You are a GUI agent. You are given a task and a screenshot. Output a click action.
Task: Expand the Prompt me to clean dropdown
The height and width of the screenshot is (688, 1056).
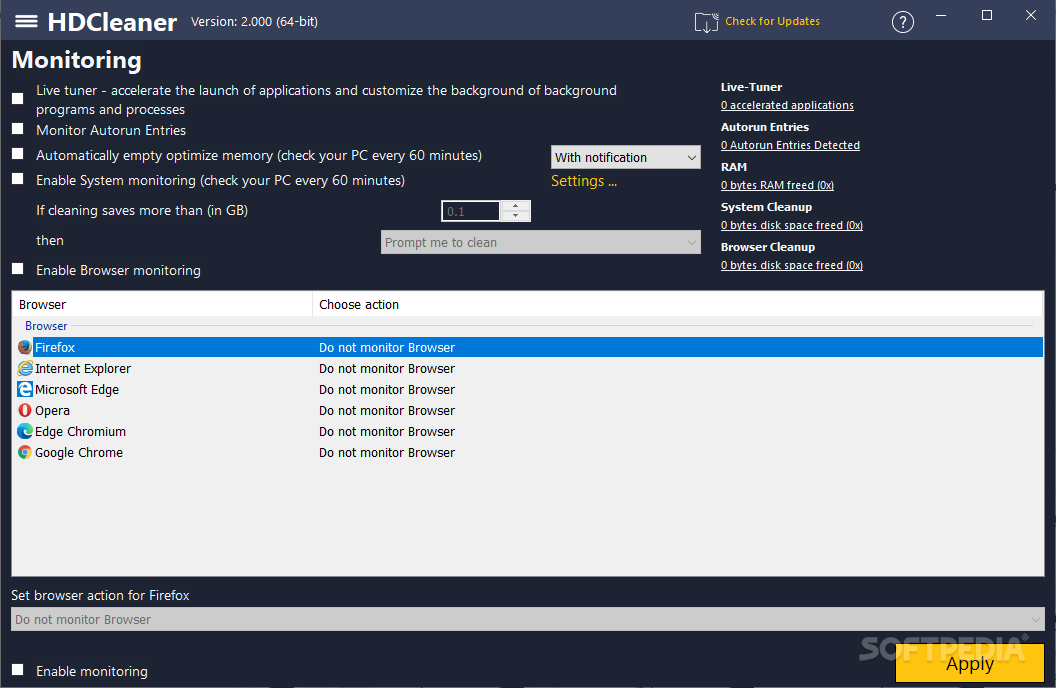(x=541, y=242)
